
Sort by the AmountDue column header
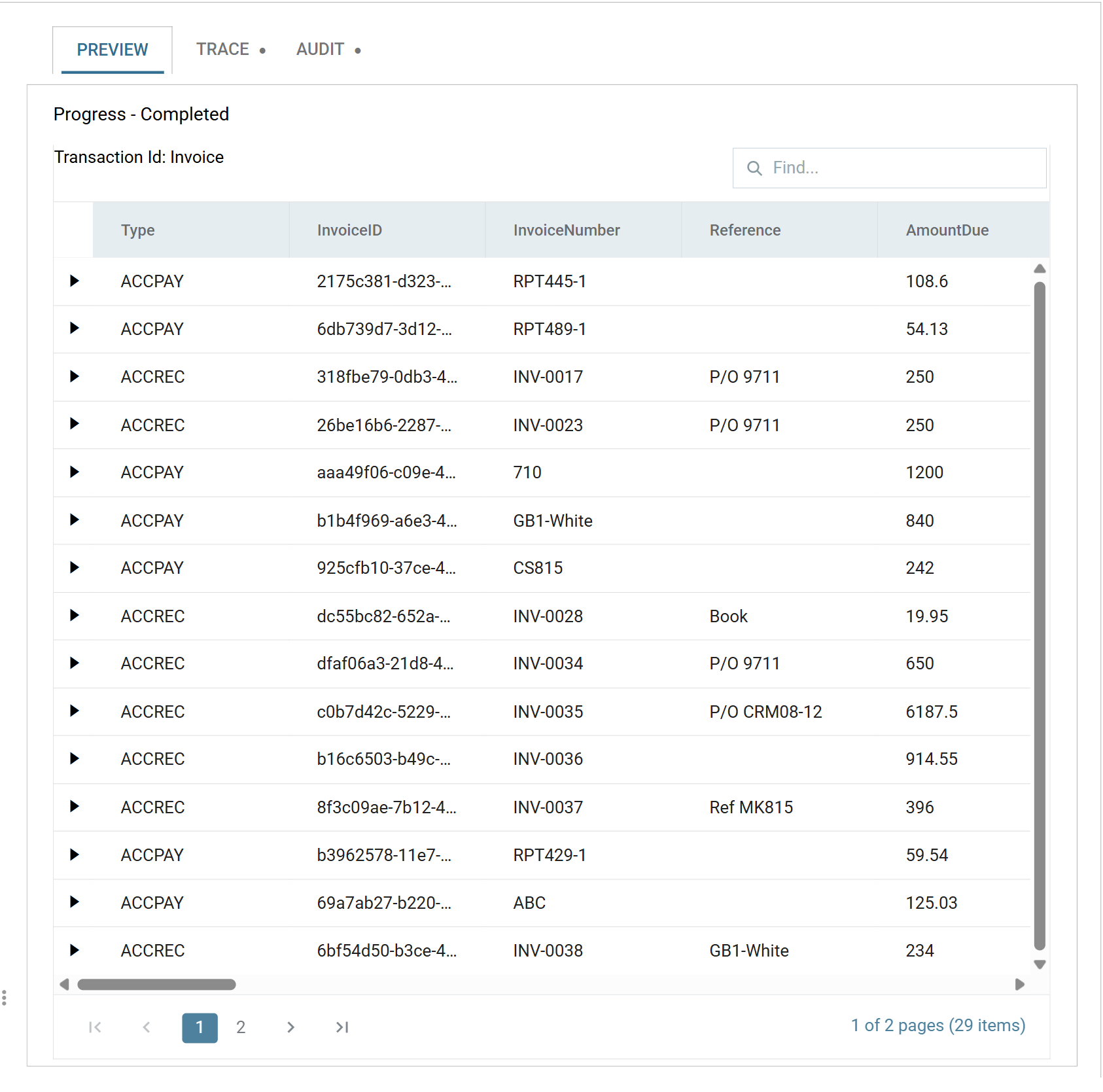point(964,230)
